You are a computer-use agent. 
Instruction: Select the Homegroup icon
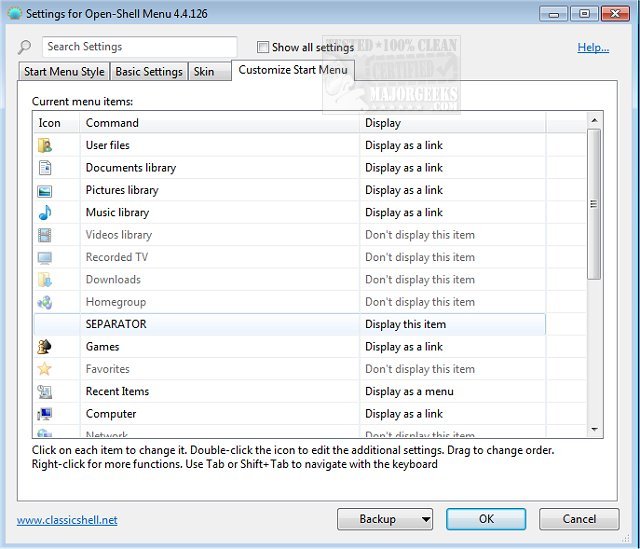(x=44, y=302)
